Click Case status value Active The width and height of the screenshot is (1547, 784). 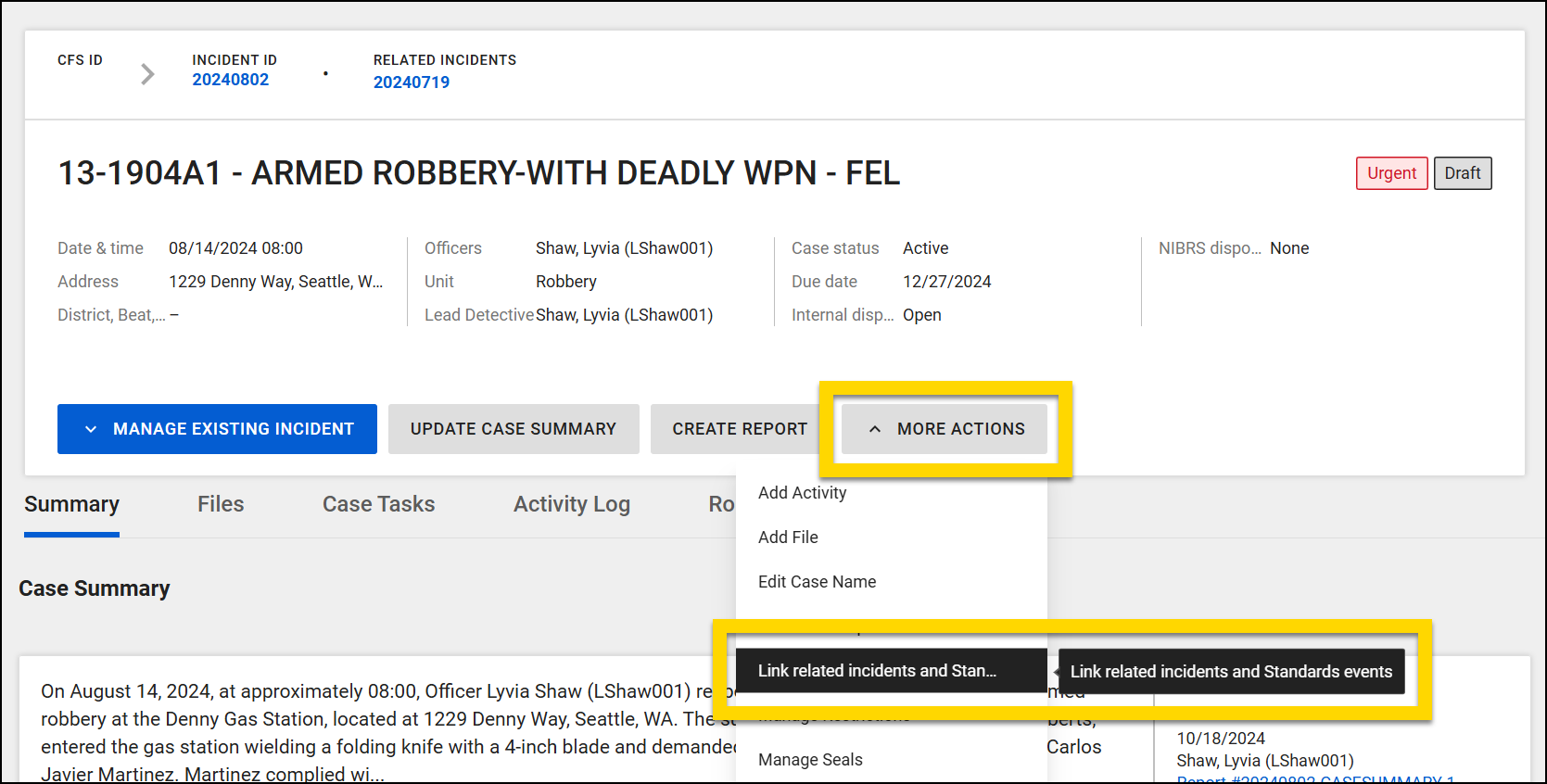(x=925, y=248)
